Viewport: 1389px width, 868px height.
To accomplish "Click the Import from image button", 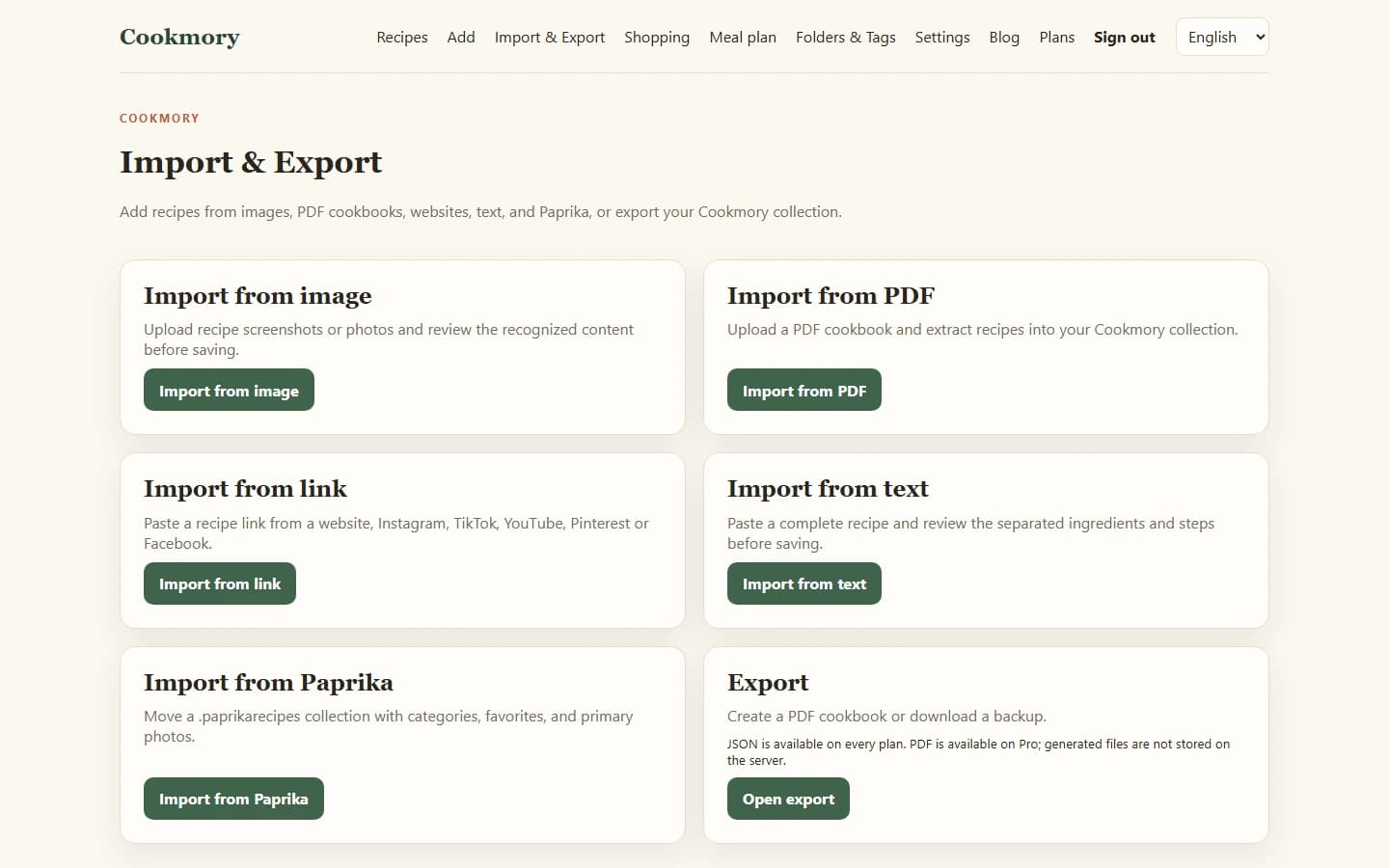I will [229, 390].
